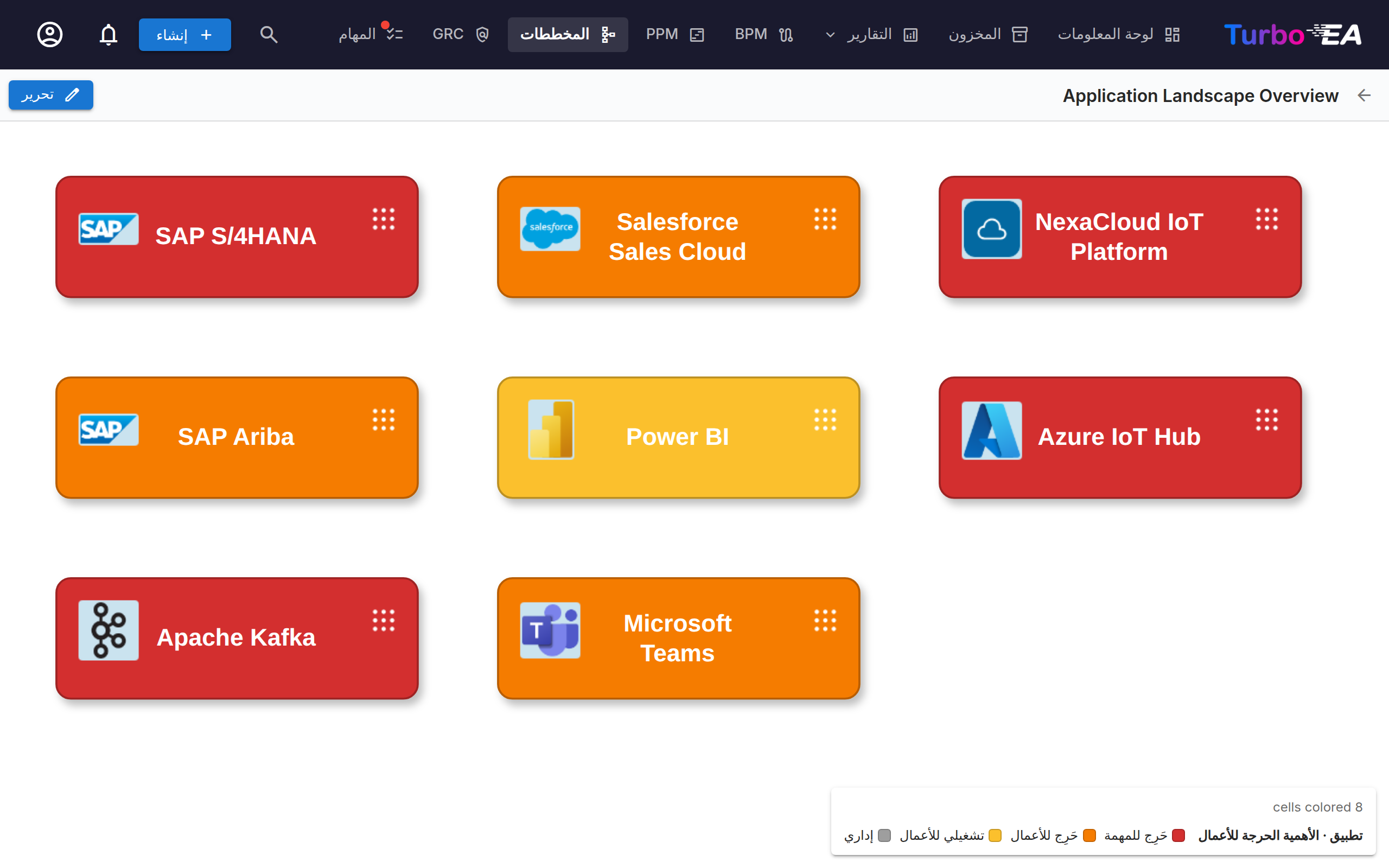Select the Apache Kafka card title
Image resolution: width=1389 pixels, height=868 pixels.
[236, 637]
